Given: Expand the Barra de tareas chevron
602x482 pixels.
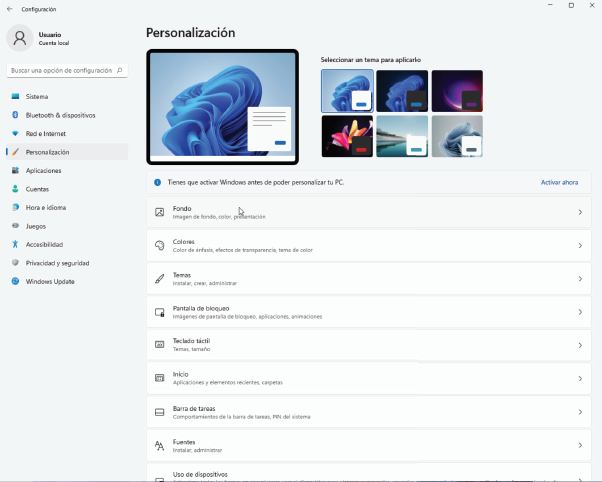Looking at the screenshot, I should click(580, 412).
